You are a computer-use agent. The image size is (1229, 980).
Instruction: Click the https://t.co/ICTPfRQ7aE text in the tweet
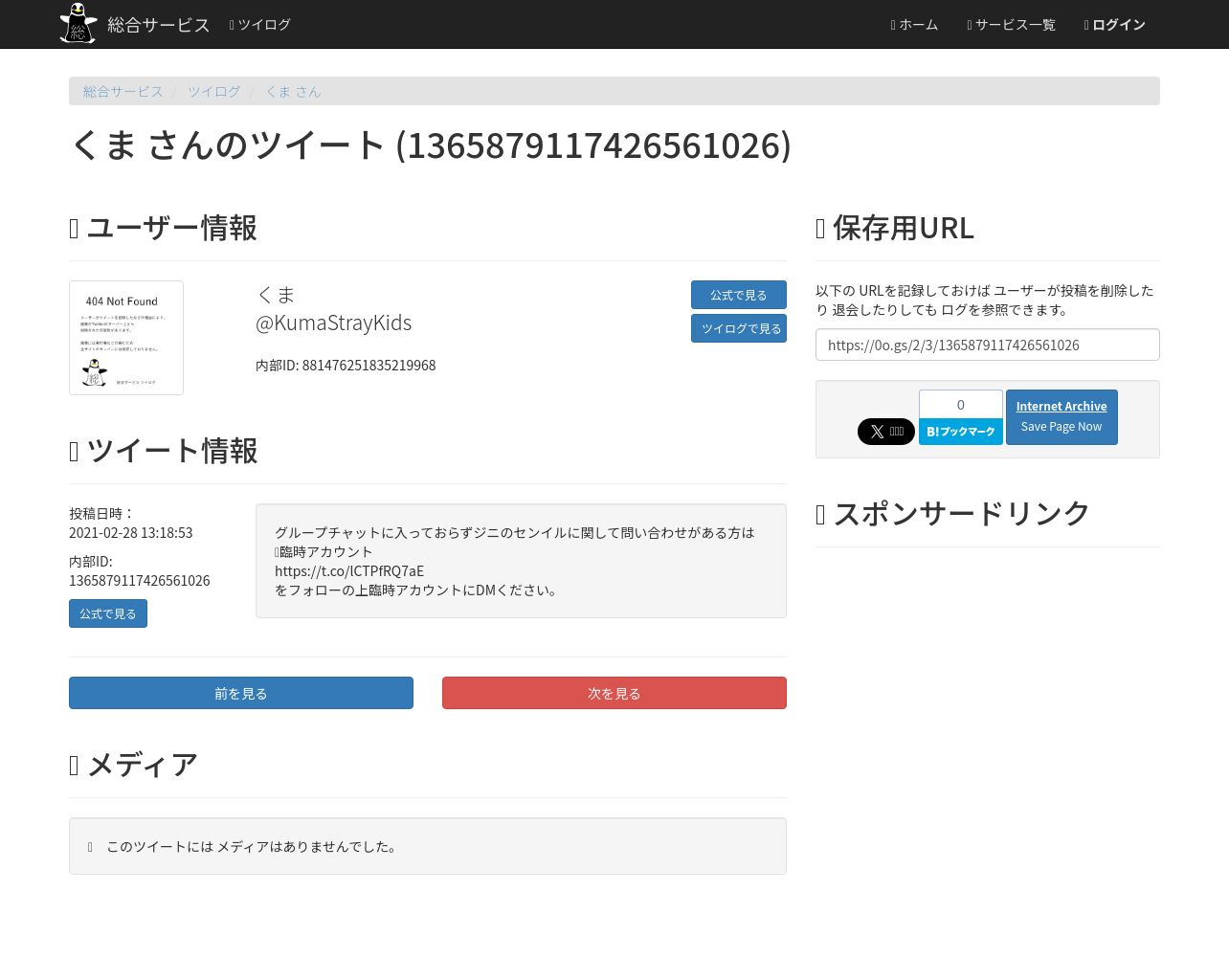[349, 570]
